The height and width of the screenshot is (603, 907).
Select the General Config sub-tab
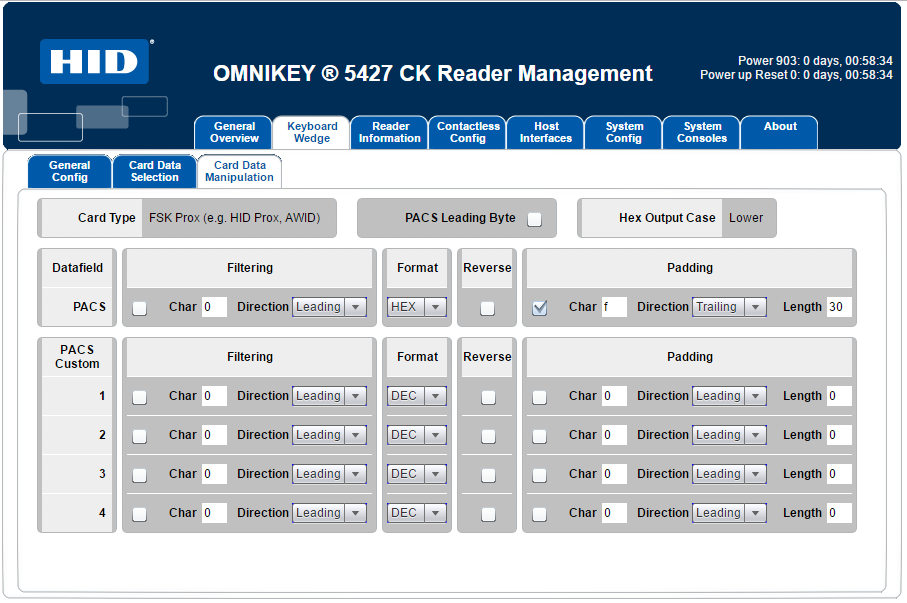coord(69,171)
